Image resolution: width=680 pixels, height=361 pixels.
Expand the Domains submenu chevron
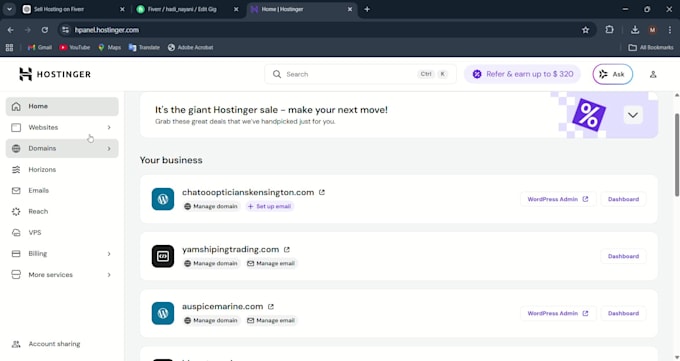(x=109, y=148)
